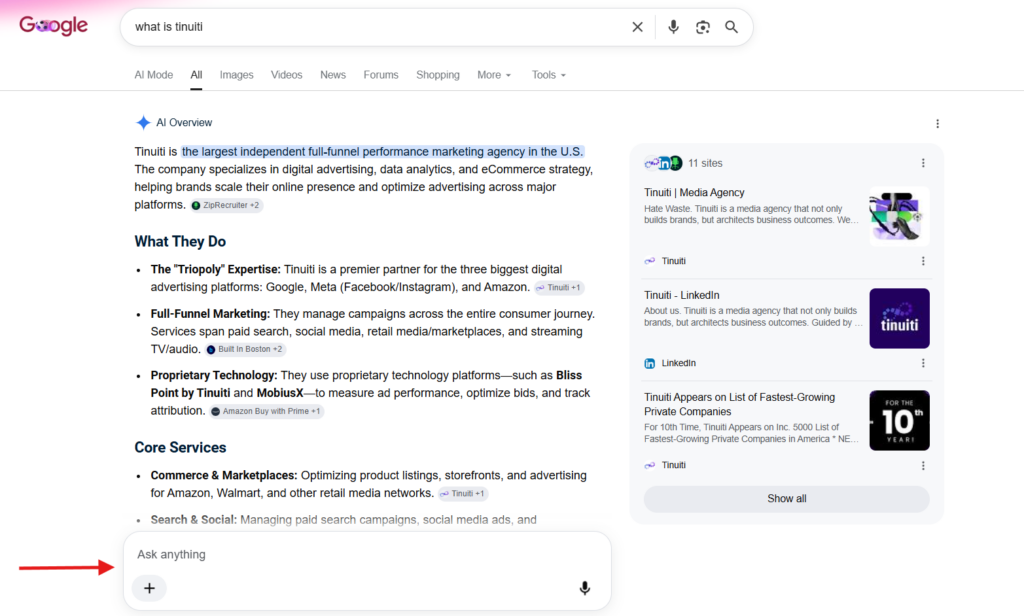Click the LinkedIn source icon
Screen dimensions: 1024x616
coord(650,363)
